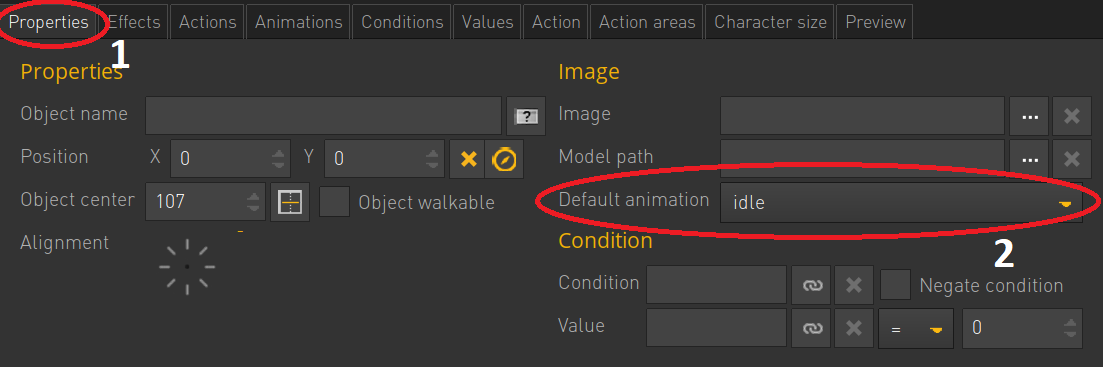
Task: Clear the Image field with X icon
Action: click(x=1071, y=116)
